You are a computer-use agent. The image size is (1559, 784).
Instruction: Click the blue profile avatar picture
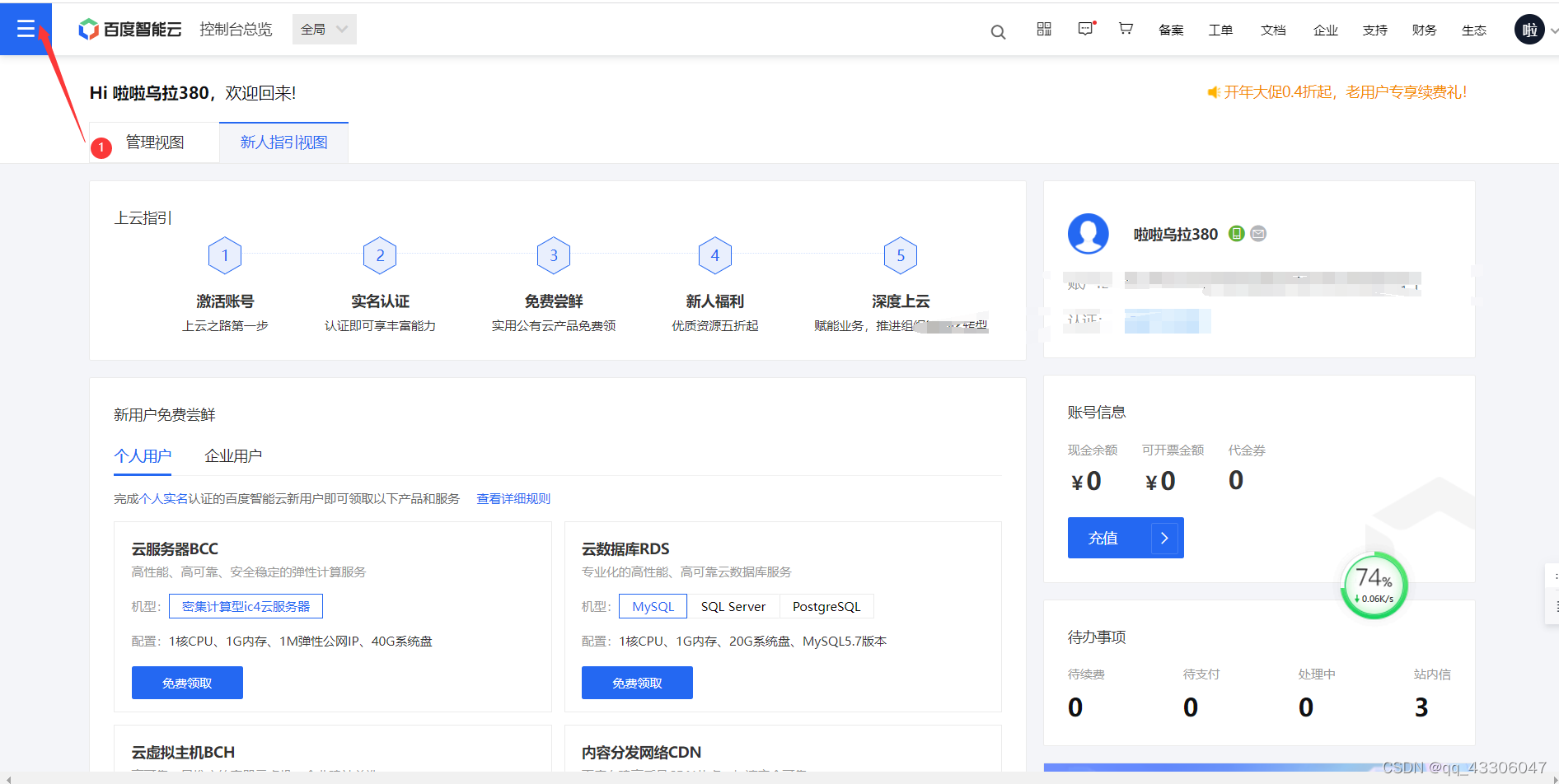click(x=1088, y=234)
